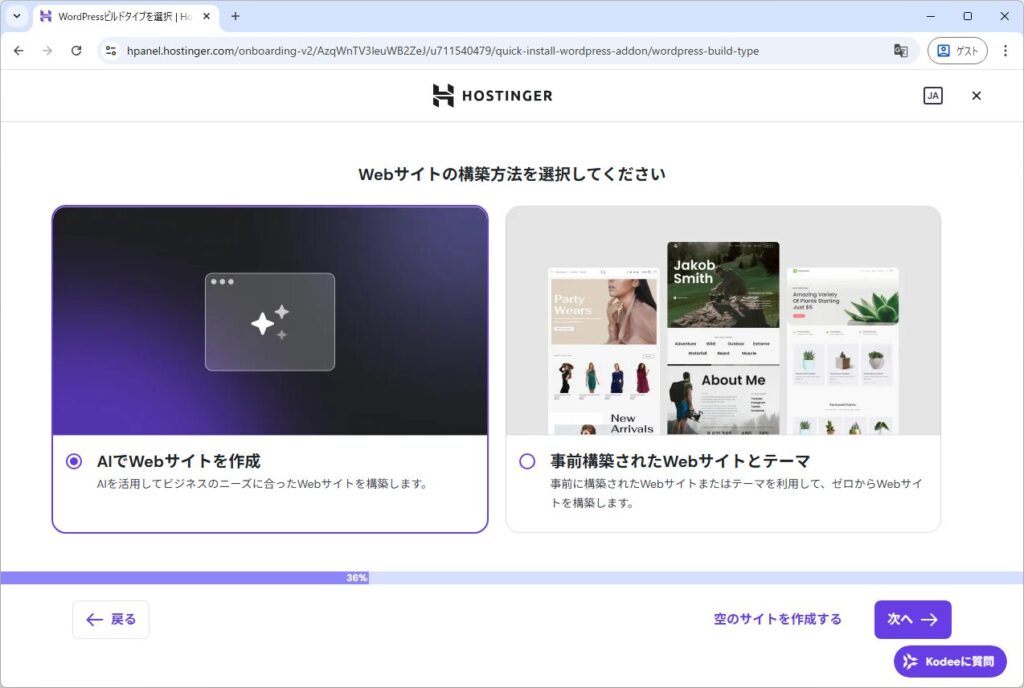Click the Google Translate icon in address bar
This screenshot has height=688, width=1024.
click(x=900, y=51)
